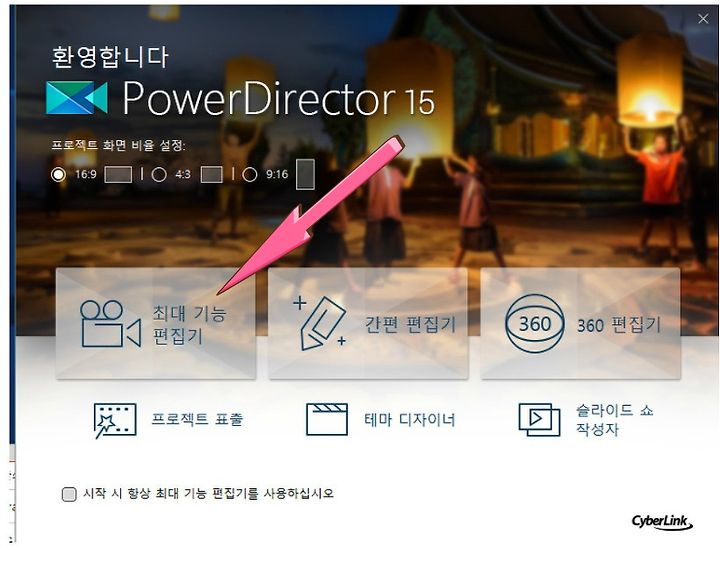Click the 최대 기능 편집기 label
720x568 pixels.
pos(189,325)
